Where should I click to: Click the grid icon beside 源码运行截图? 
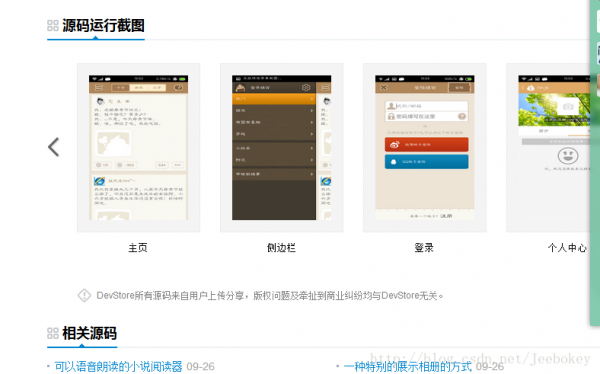(x=53, y=26)
